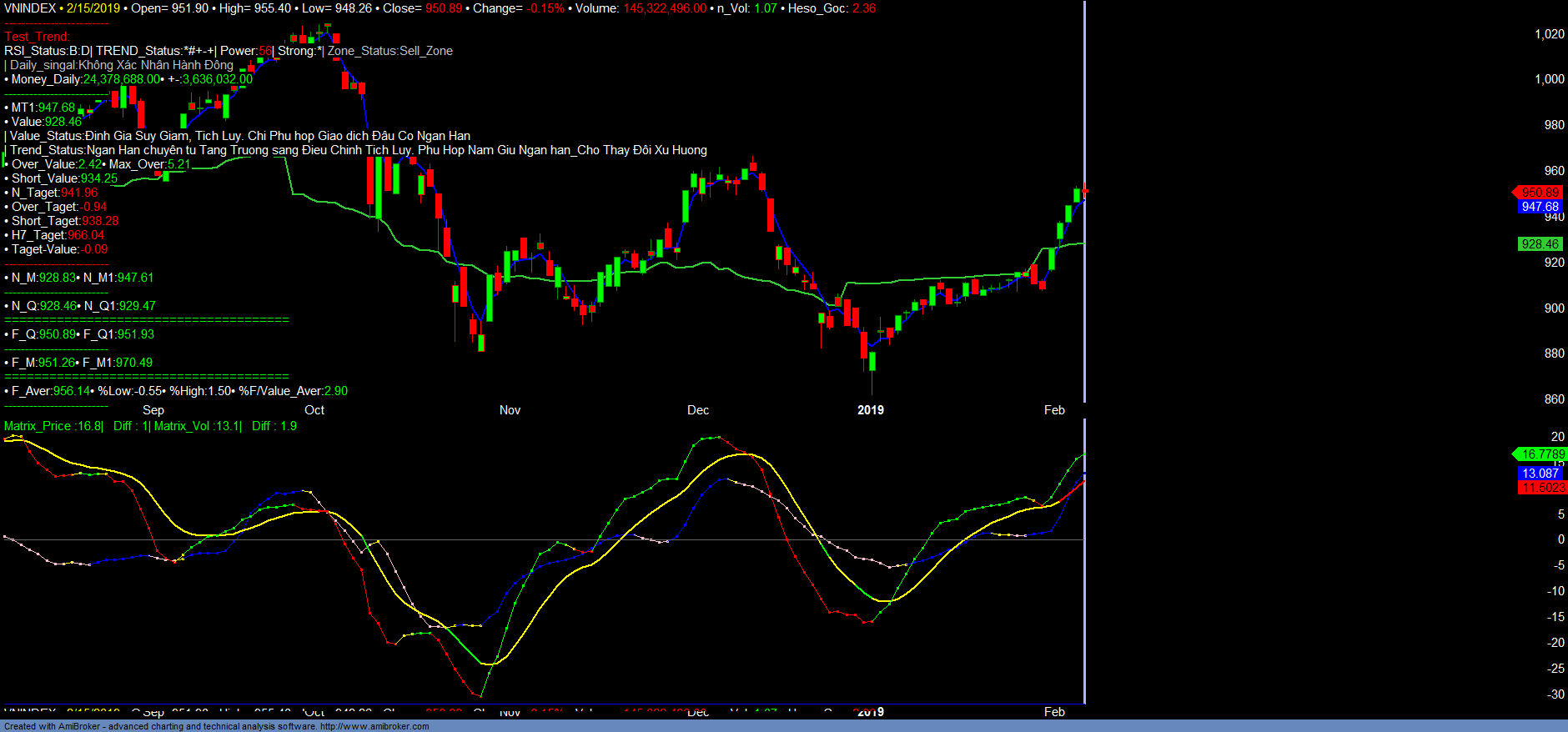Click the VNINDEX symbol title
Image resolution: width=1568 pixels, height=732 pixels.
(30, 8)
